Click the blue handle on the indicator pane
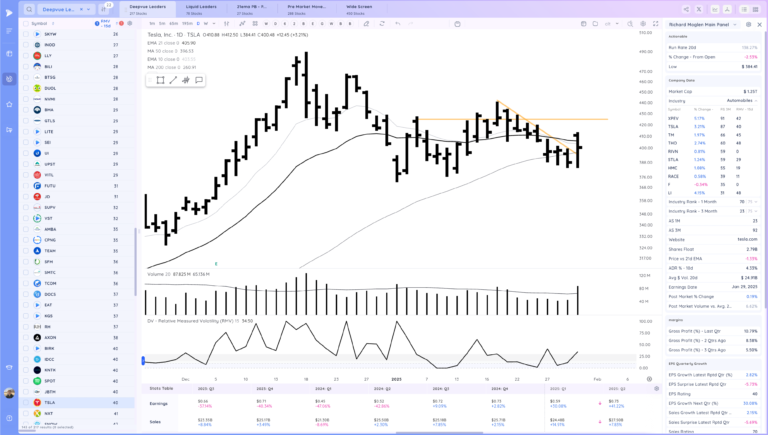 [143, 360]
